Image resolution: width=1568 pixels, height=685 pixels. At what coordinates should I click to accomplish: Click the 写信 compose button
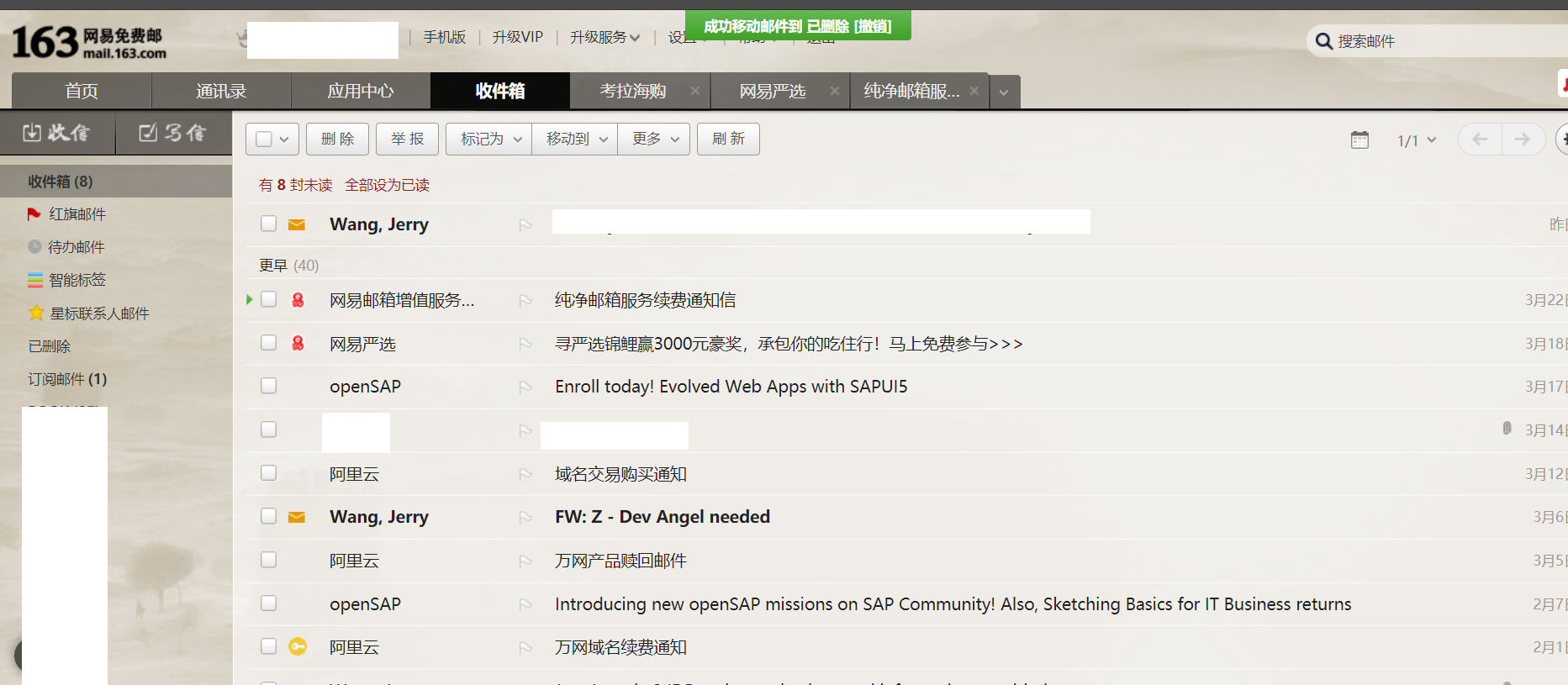click(173, 133)
